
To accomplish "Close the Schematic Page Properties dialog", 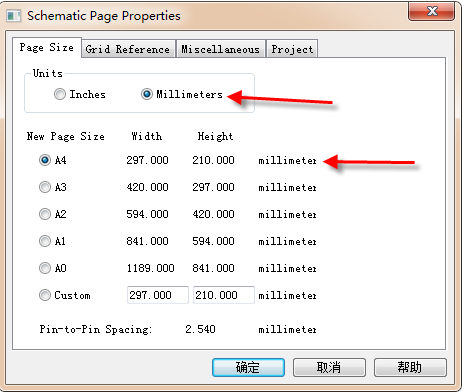I will click(x=432, y=12).
